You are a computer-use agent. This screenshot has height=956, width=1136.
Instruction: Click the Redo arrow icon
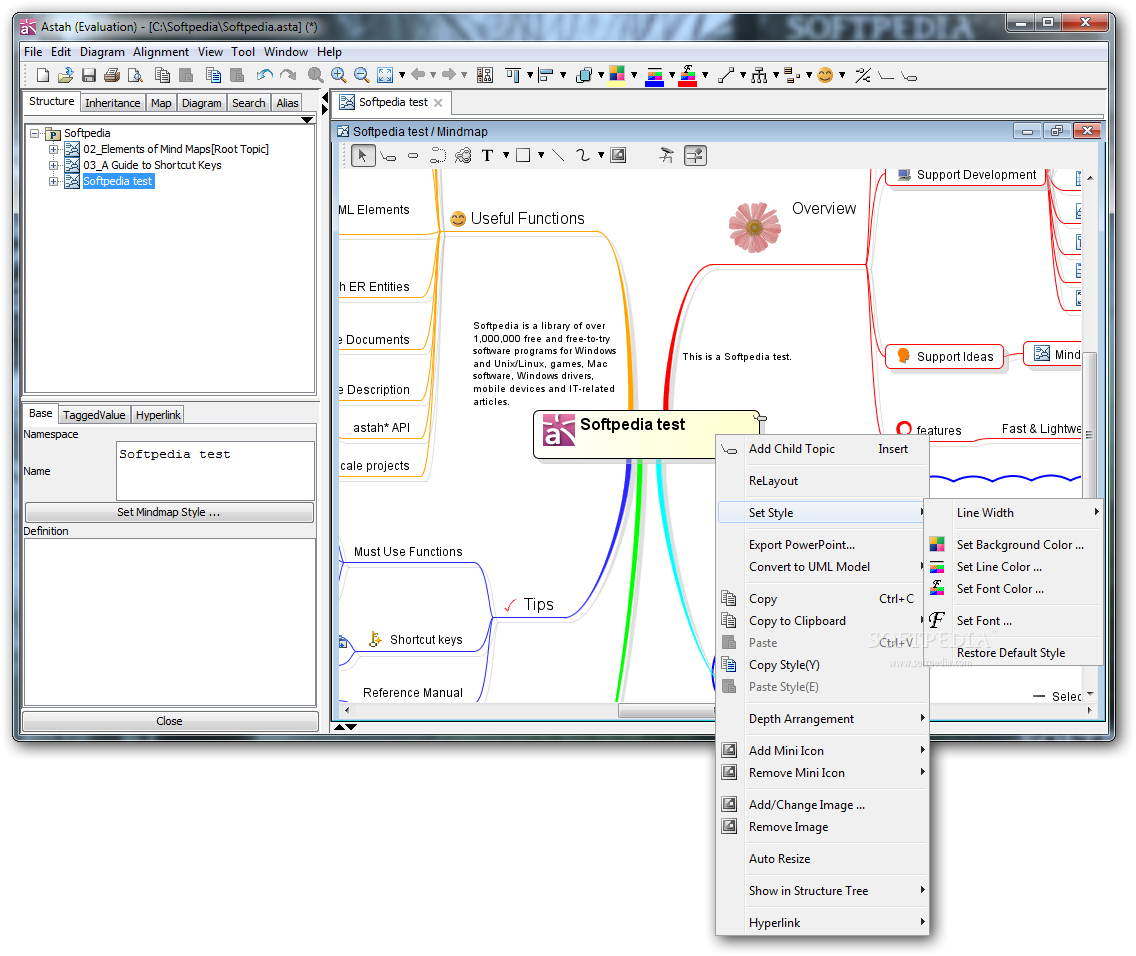(288, 75)
